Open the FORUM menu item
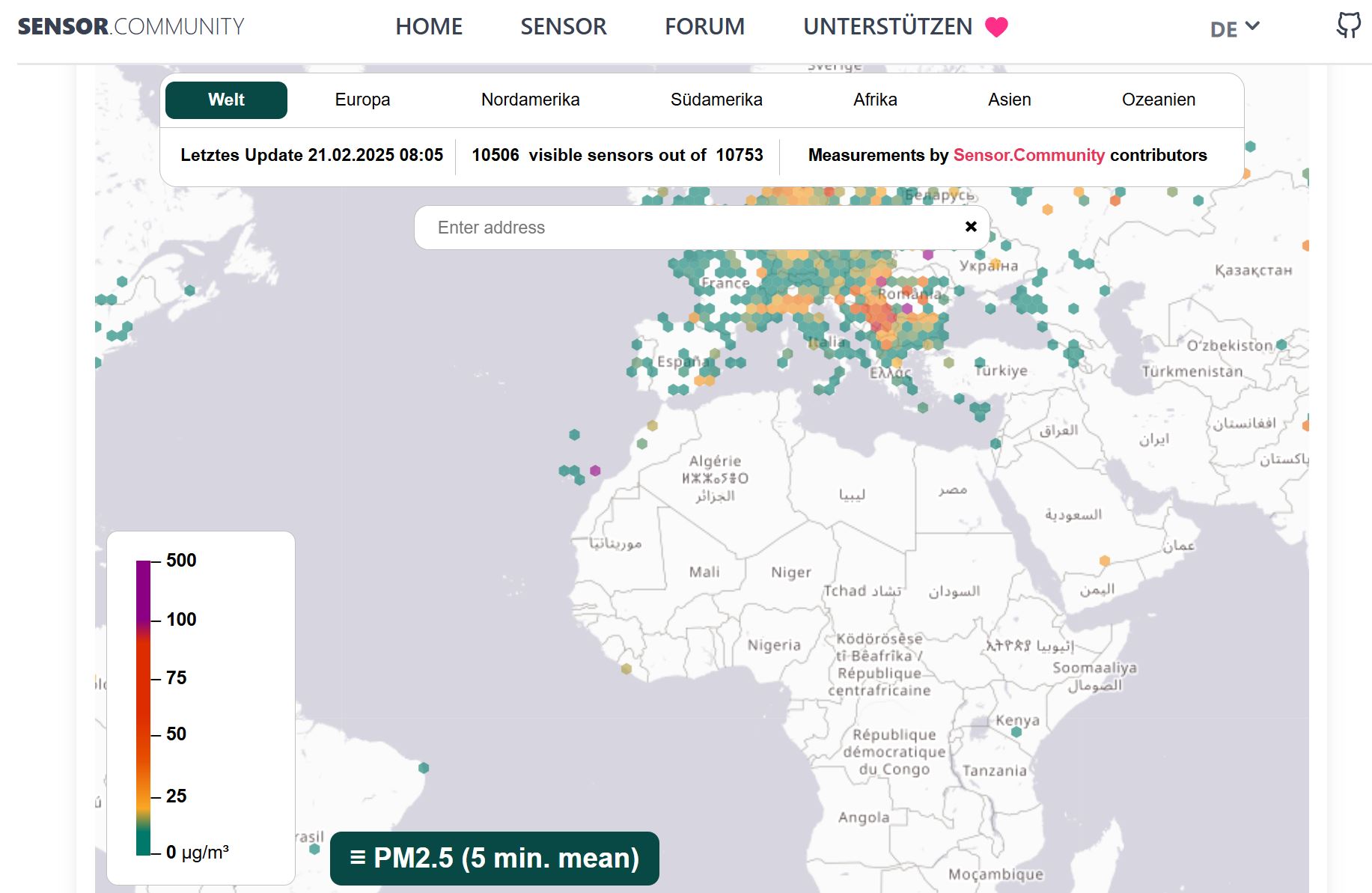Image resolution: width=1372 pixels, height=893 pixels. point(704,26)
